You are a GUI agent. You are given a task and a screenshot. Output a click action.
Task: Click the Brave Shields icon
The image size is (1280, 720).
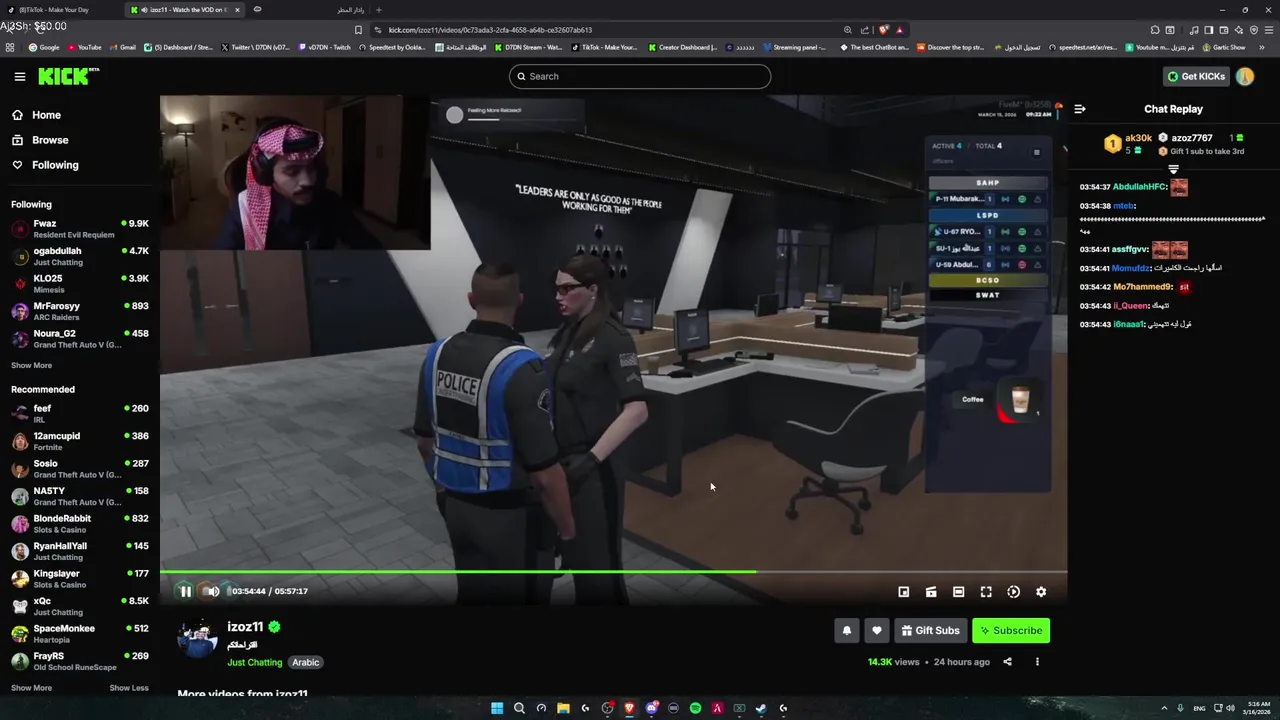coord(884,30)
